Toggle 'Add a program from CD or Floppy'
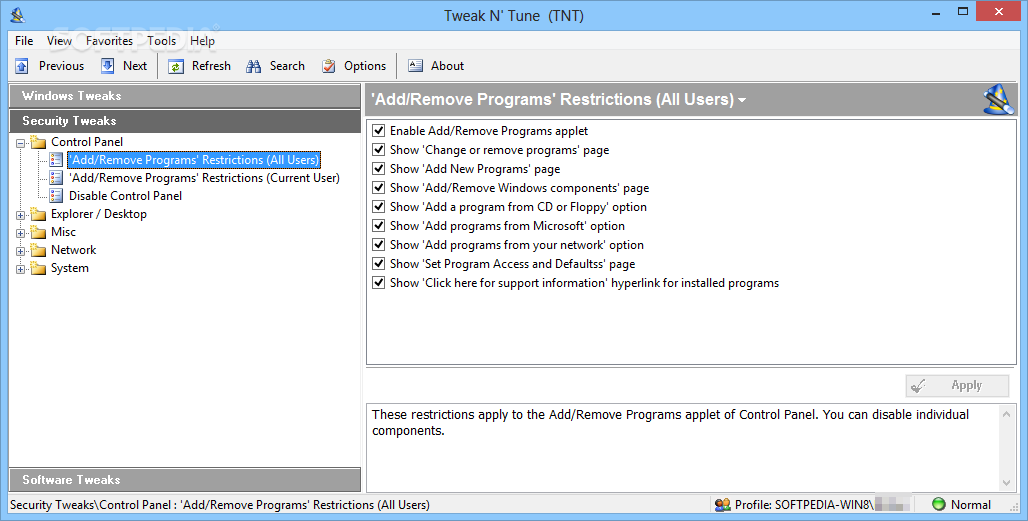Viewport: 1028px width, 521px height. pos(378,206)
